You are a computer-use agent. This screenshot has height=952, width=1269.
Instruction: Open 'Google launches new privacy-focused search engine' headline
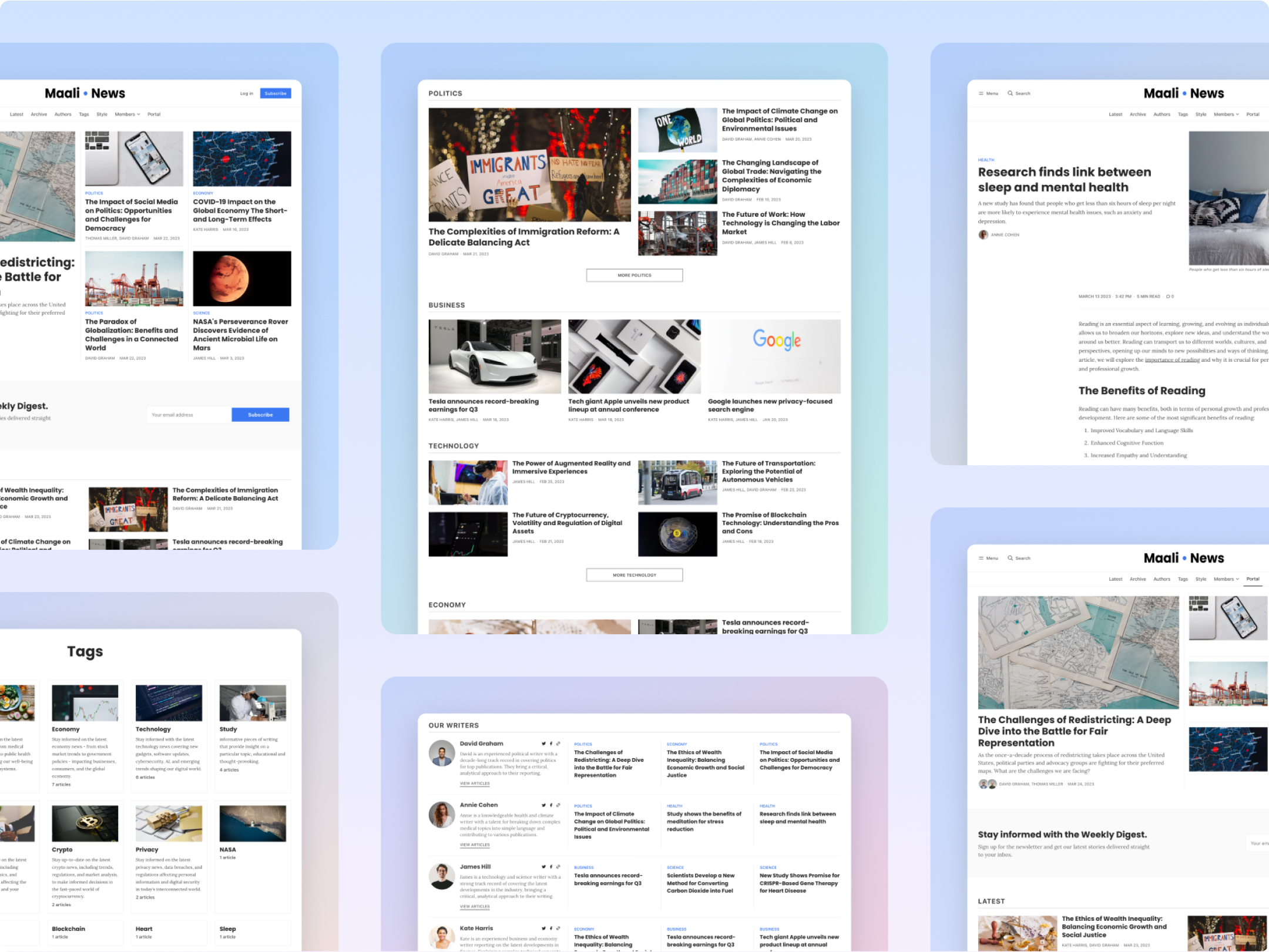(x=770, y=405)
